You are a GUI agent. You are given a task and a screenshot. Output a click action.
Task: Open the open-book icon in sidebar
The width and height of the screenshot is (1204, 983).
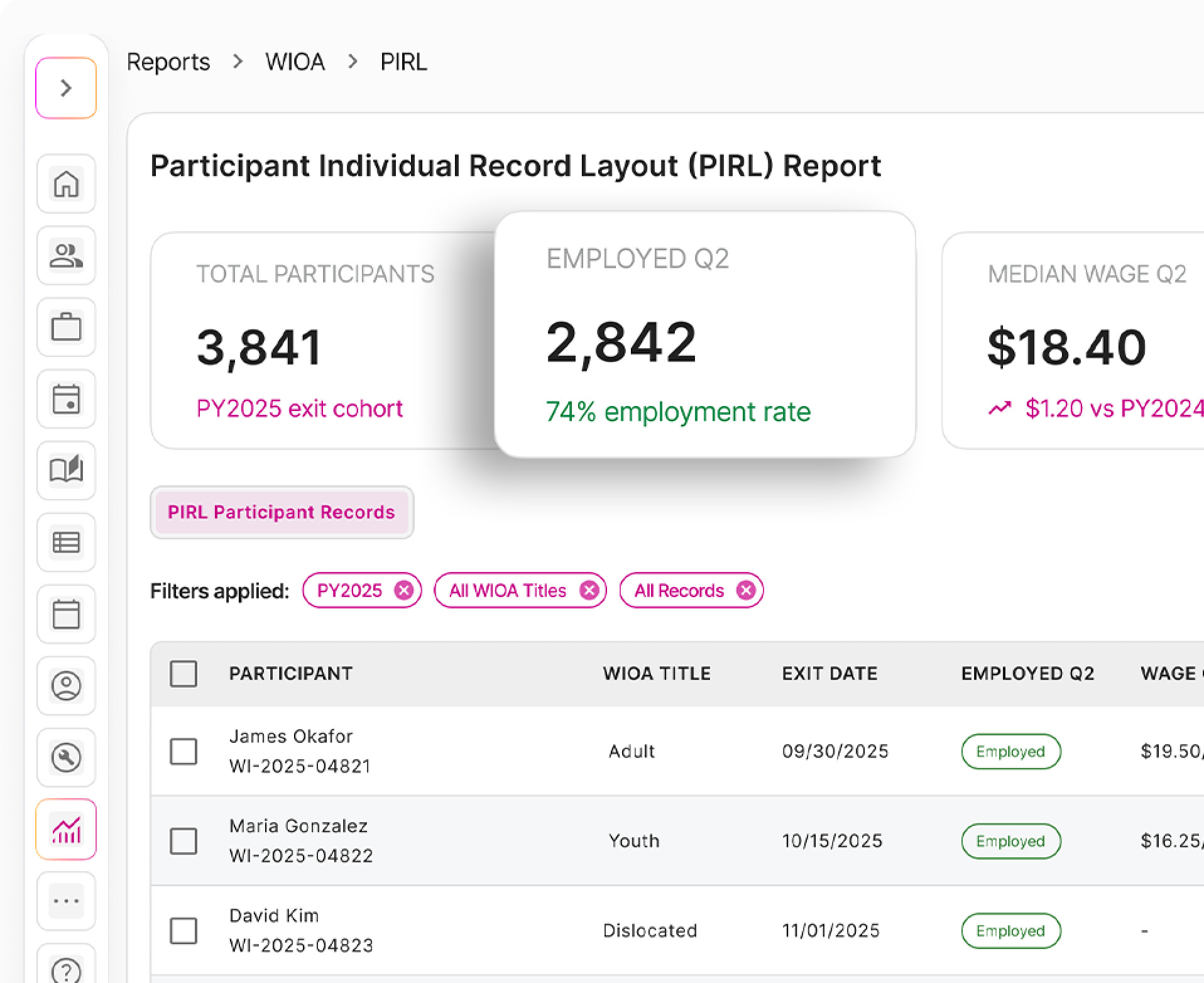66,471
